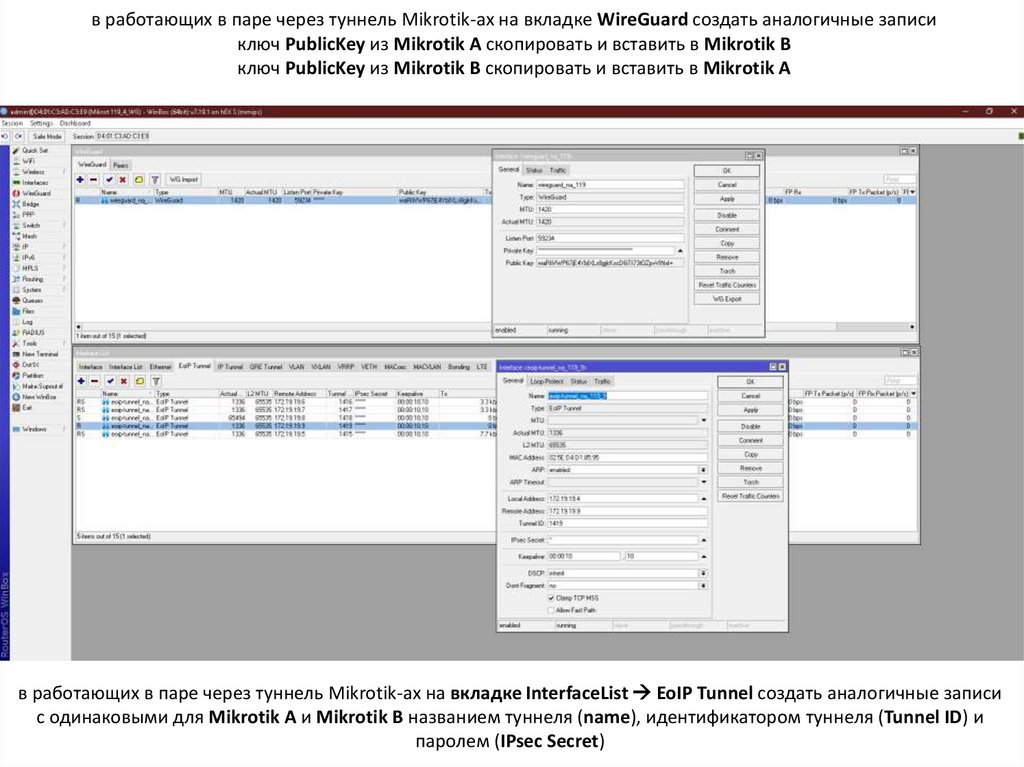Click the WG Import button
Viewport: 1024px width, 767px height.
coord(184,179)
